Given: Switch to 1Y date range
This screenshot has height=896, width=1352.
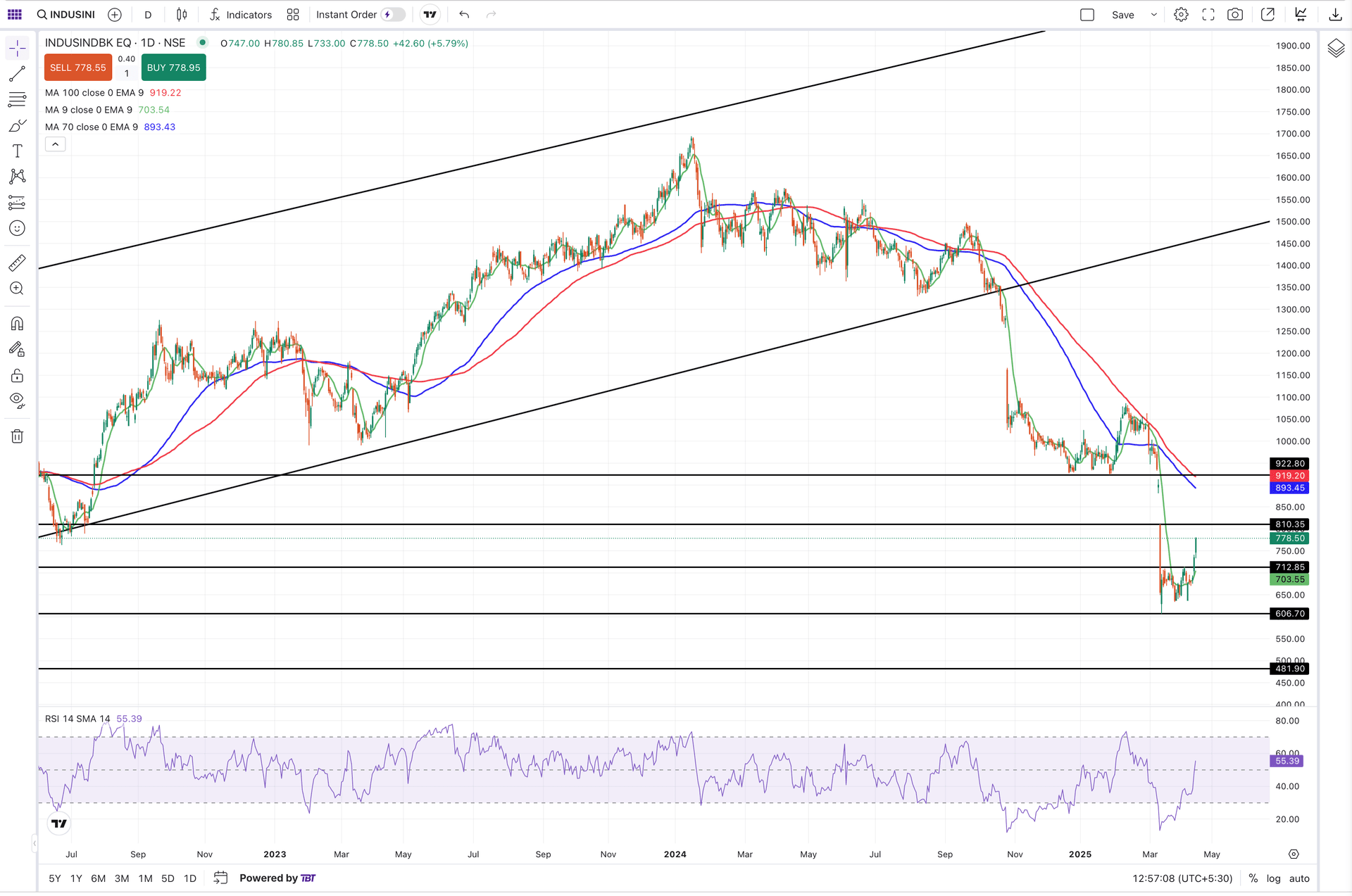Looking at the screenshot, I should (x=76, y=878).
